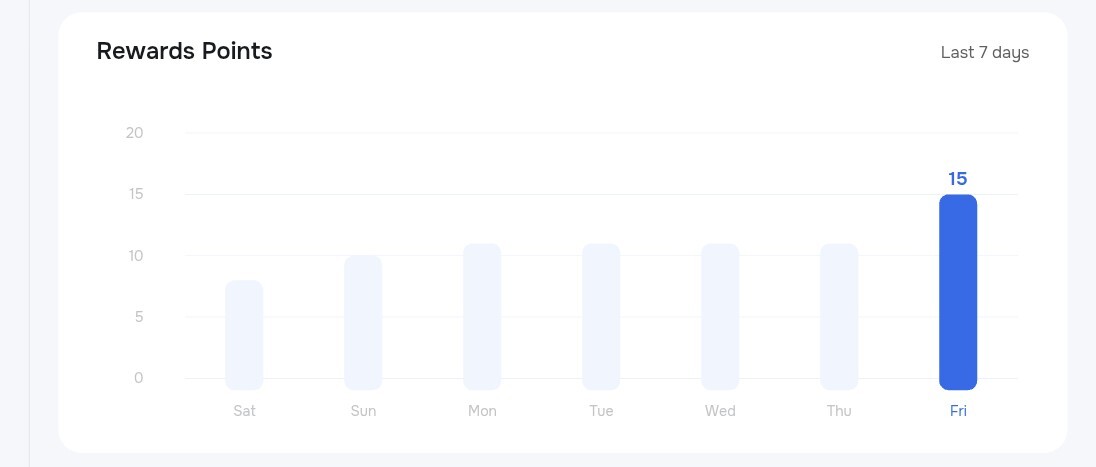Click the blue 15 value above Friday's bar
This screenshot has height=467, width=1096.
pyautogui.click(x=957, y=179)
